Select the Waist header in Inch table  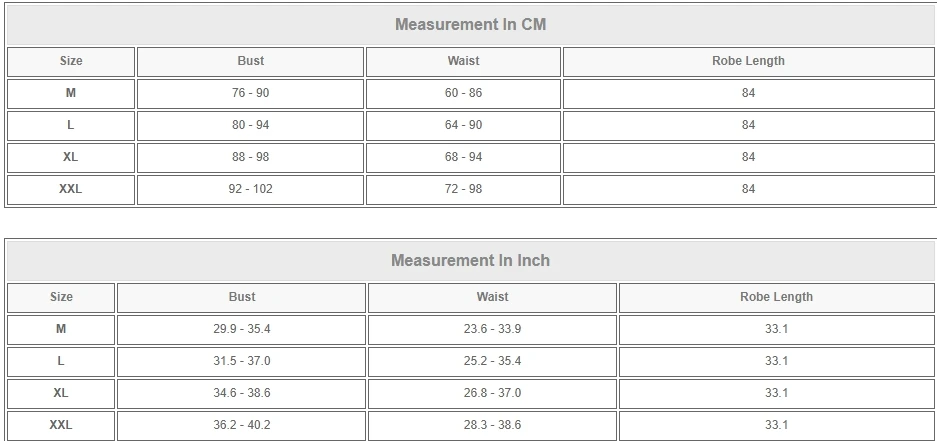[492, 297]
